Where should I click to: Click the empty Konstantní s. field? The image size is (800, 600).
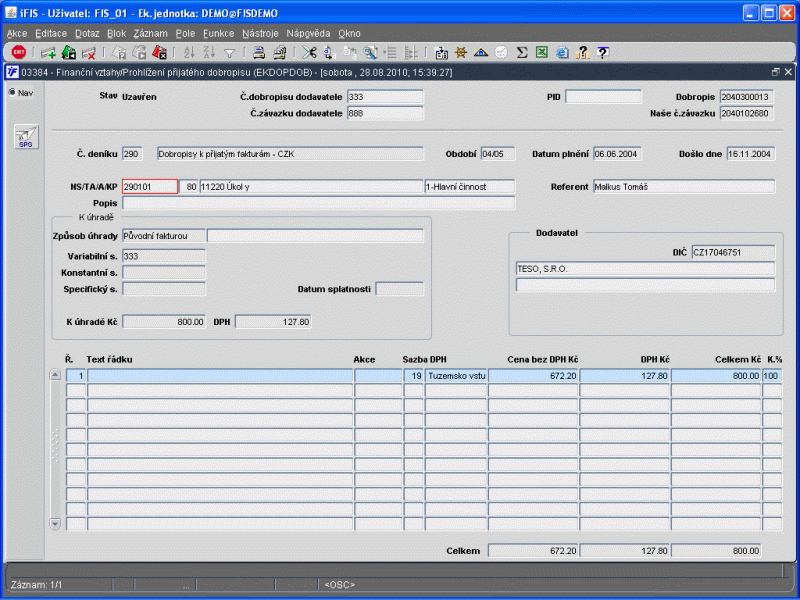pos(164,272)
